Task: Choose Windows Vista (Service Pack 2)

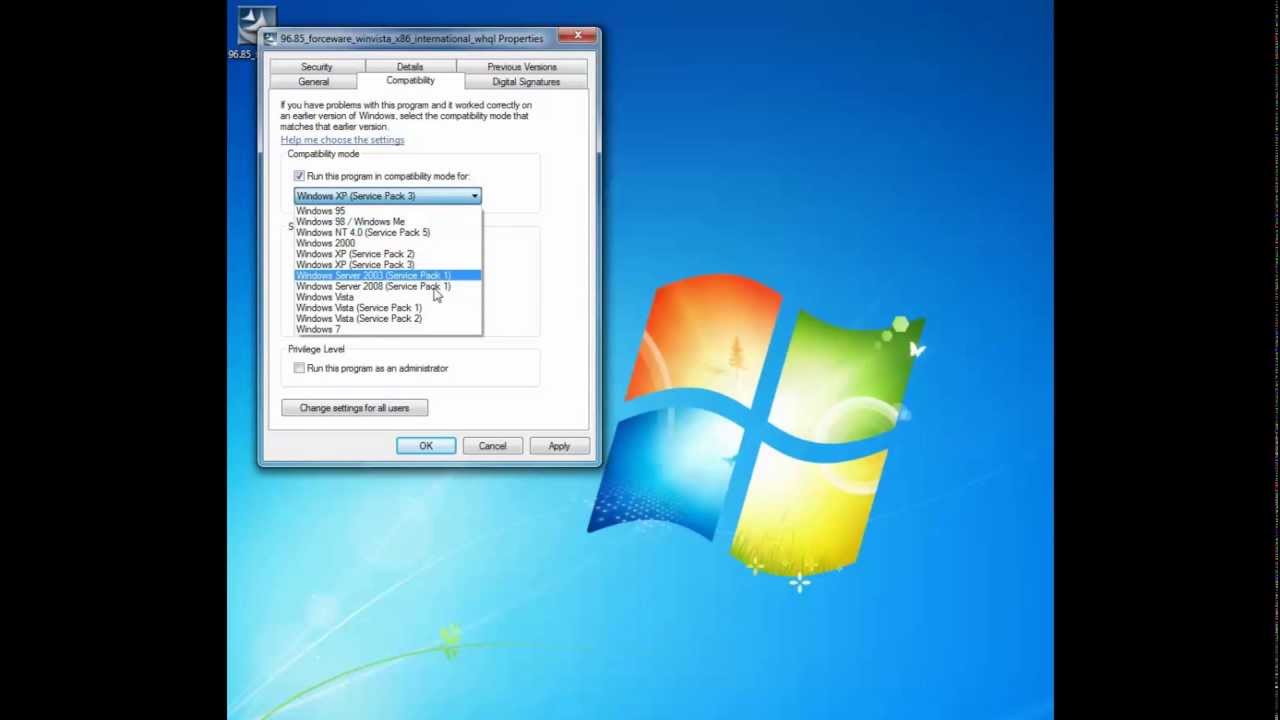Action: tap(387, 318)
